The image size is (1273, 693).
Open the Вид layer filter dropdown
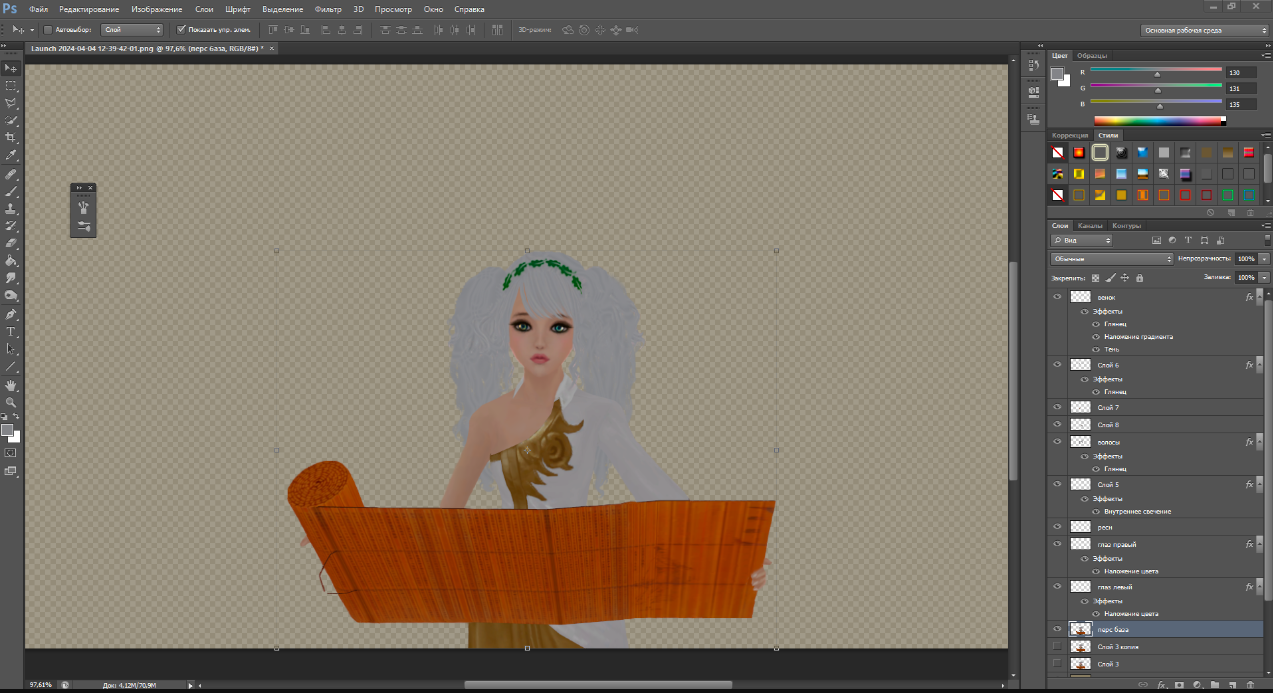(x=1082, y=241)
